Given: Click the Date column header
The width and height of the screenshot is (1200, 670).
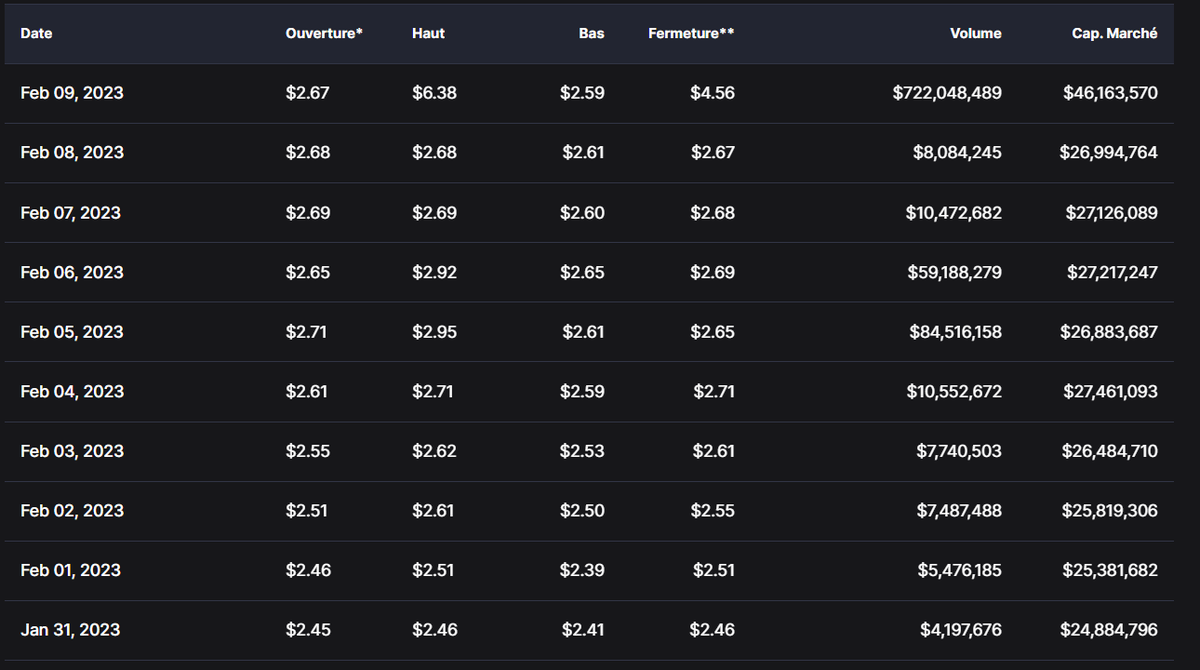Looking at the screenshot, I should (36, 33).
